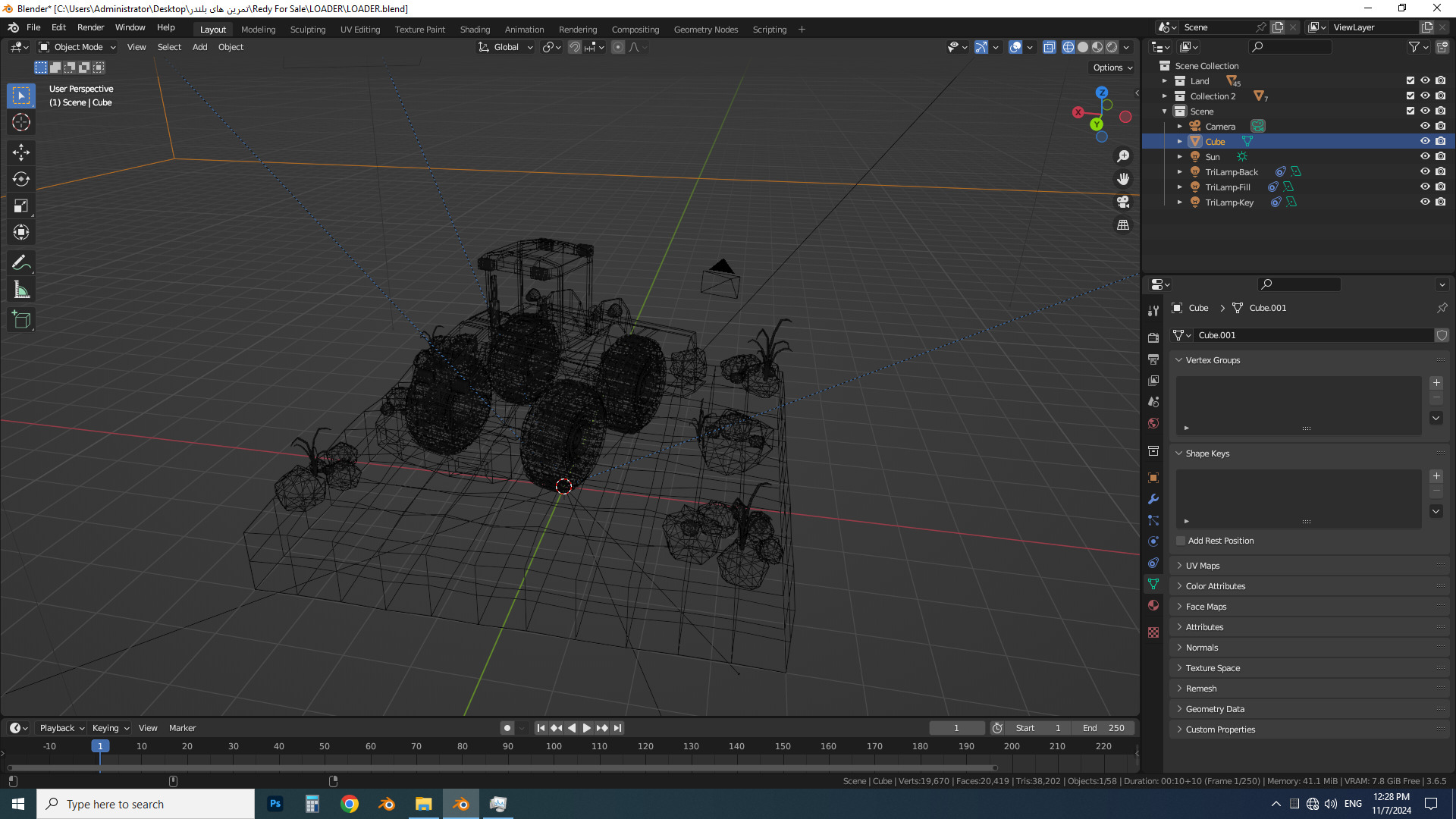Click the zoom view magnifier icon
The width and height of the screenshot is (1456, 819).
click(1123, 156)
